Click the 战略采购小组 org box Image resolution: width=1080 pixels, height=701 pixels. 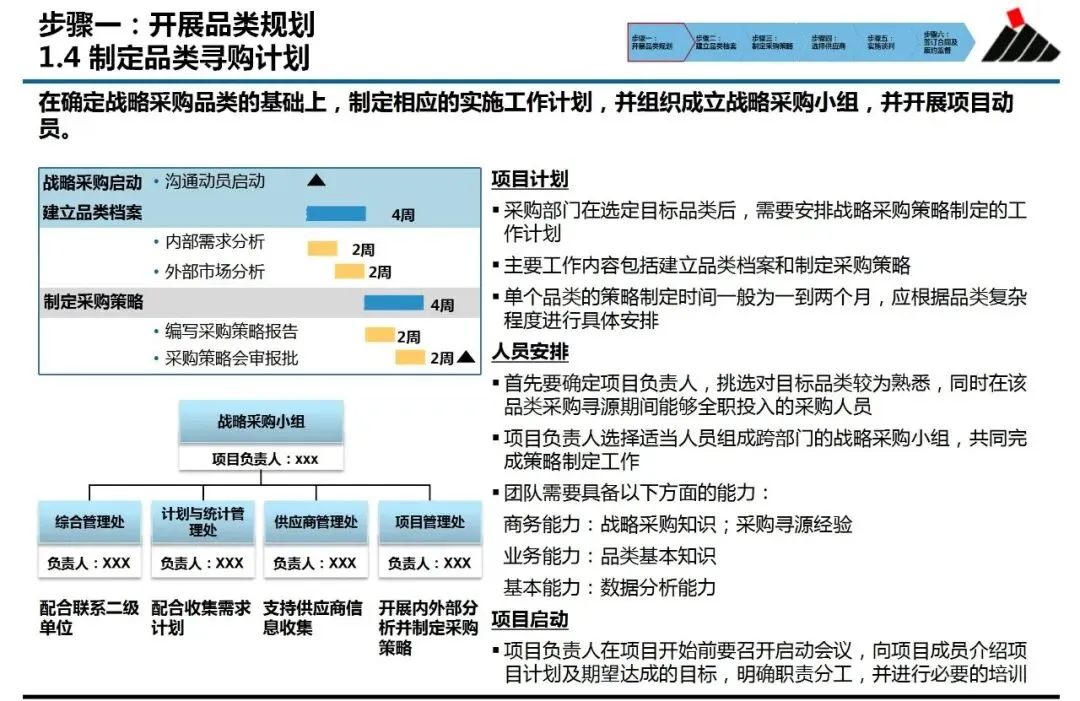click(261, 421)
